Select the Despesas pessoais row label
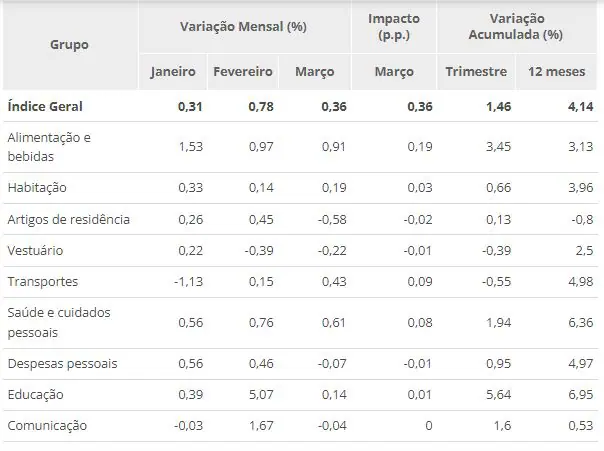Image resolution: width=604 pixels, height=451 pixels. coord(62,364)
